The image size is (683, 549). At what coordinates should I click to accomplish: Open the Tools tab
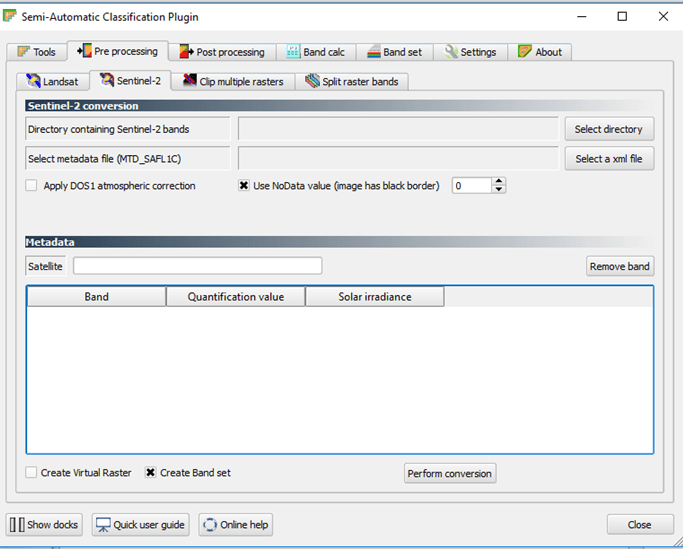pos(36,52)
